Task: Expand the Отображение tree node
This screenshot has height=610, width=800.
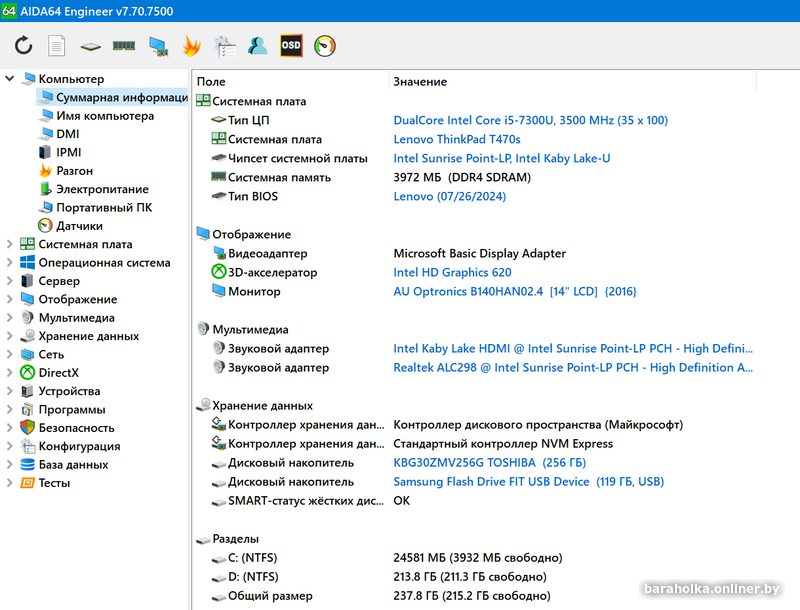Action: (9, 299)
